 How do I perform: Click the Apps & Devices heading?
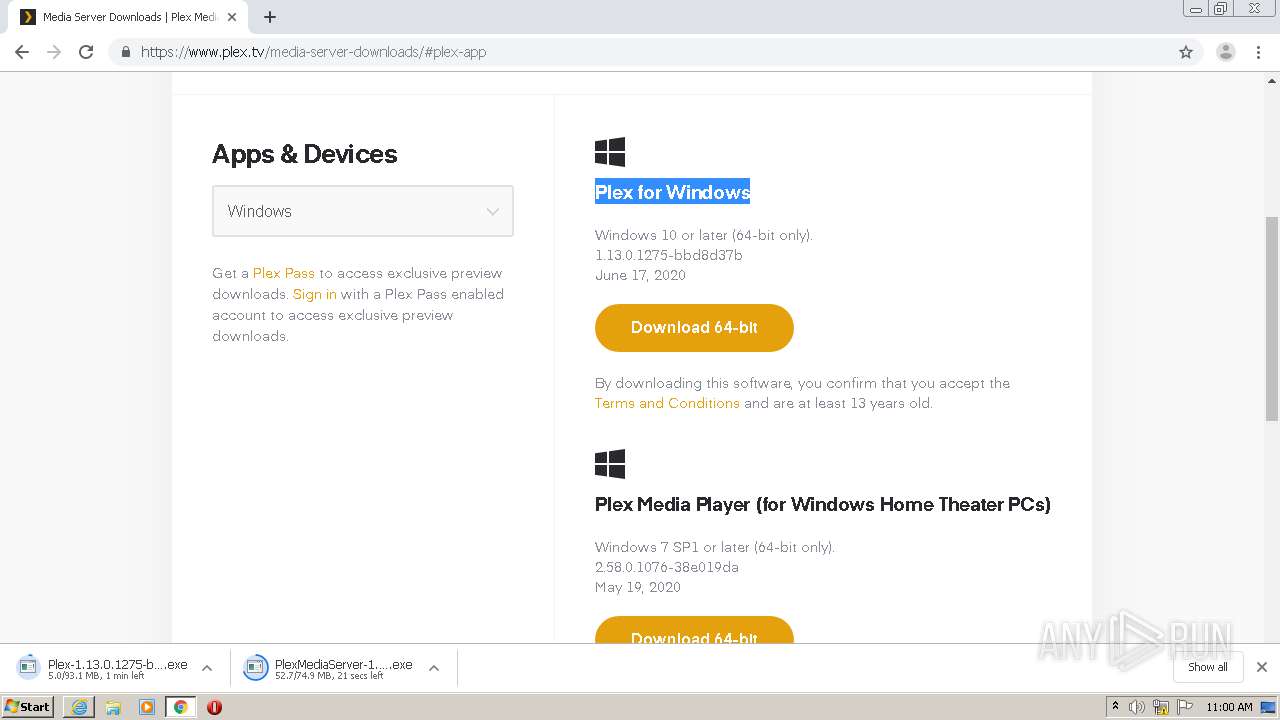pyautogui.click(x=305, y=154)
